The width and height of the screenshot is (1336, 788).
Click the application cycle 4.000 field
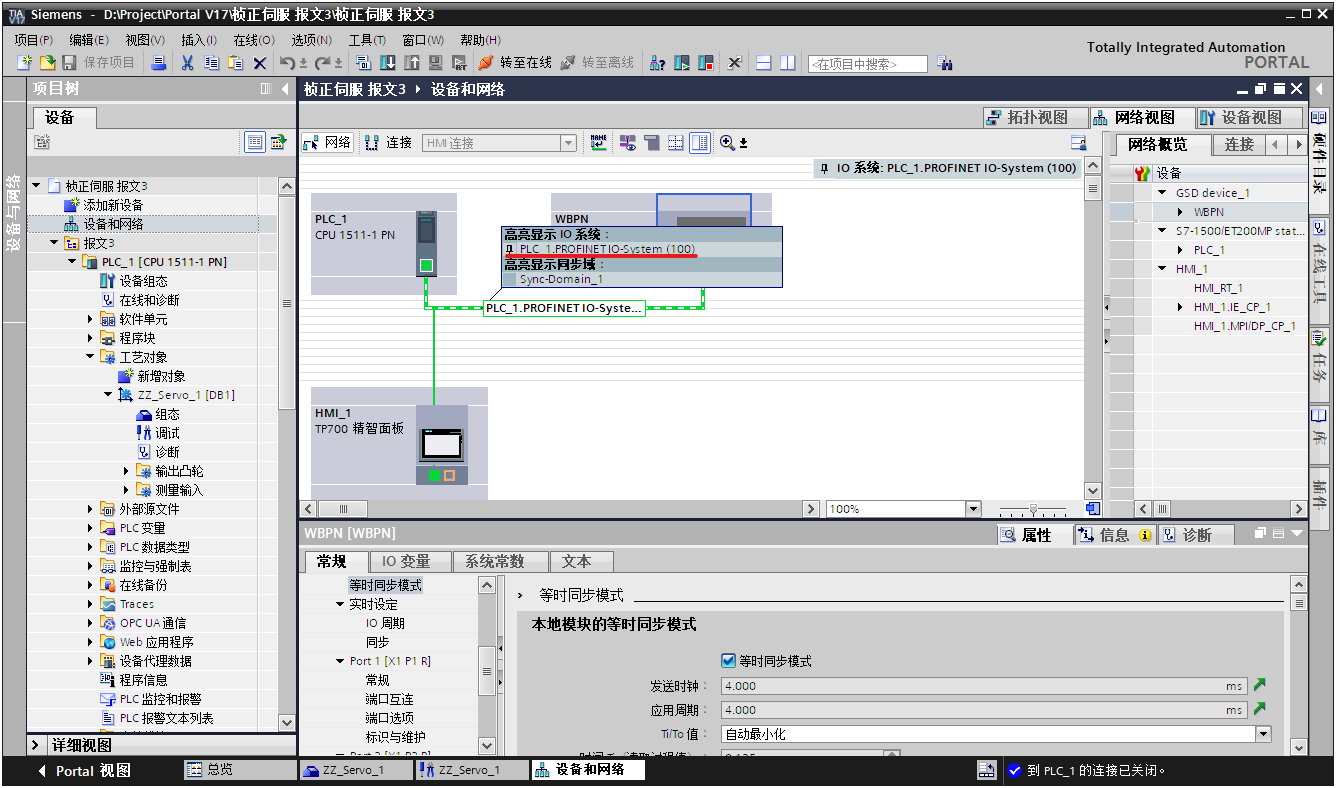coord(983,710)
